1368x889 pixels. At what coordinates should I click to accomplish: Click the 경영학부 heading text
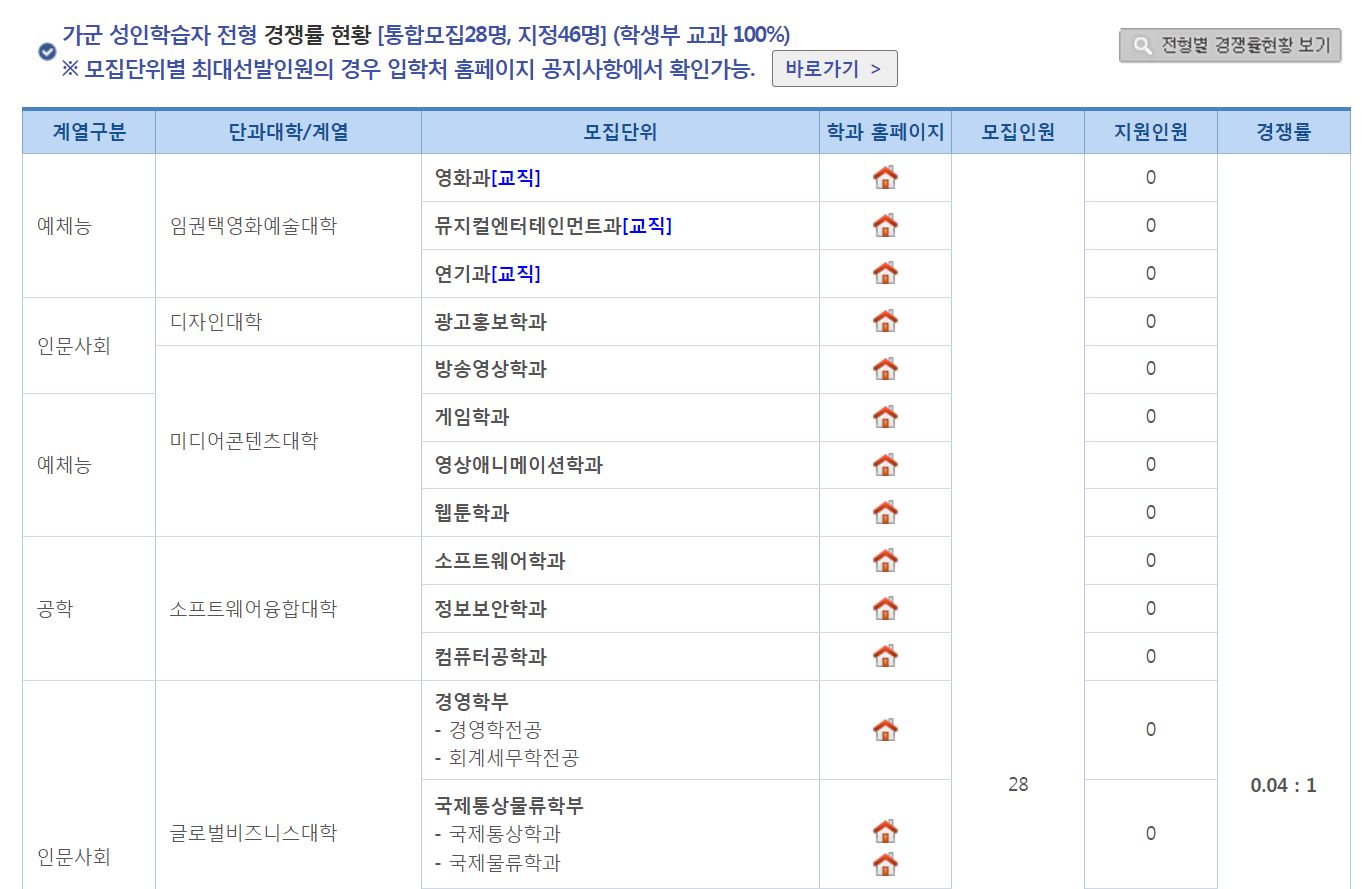pos(472,702)
